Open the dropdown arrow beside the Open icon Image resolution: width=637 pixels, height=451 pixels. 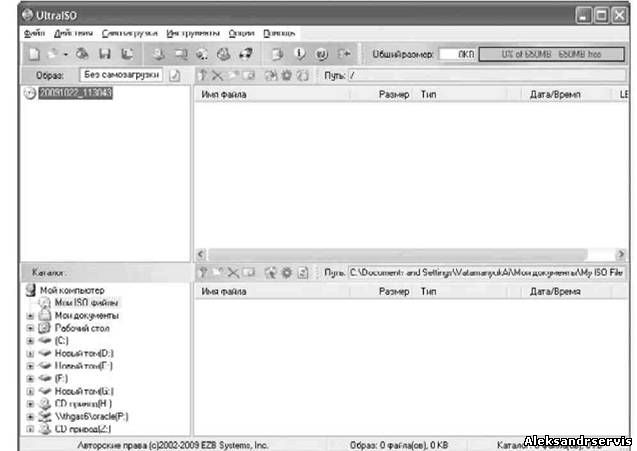click(66, 54)
